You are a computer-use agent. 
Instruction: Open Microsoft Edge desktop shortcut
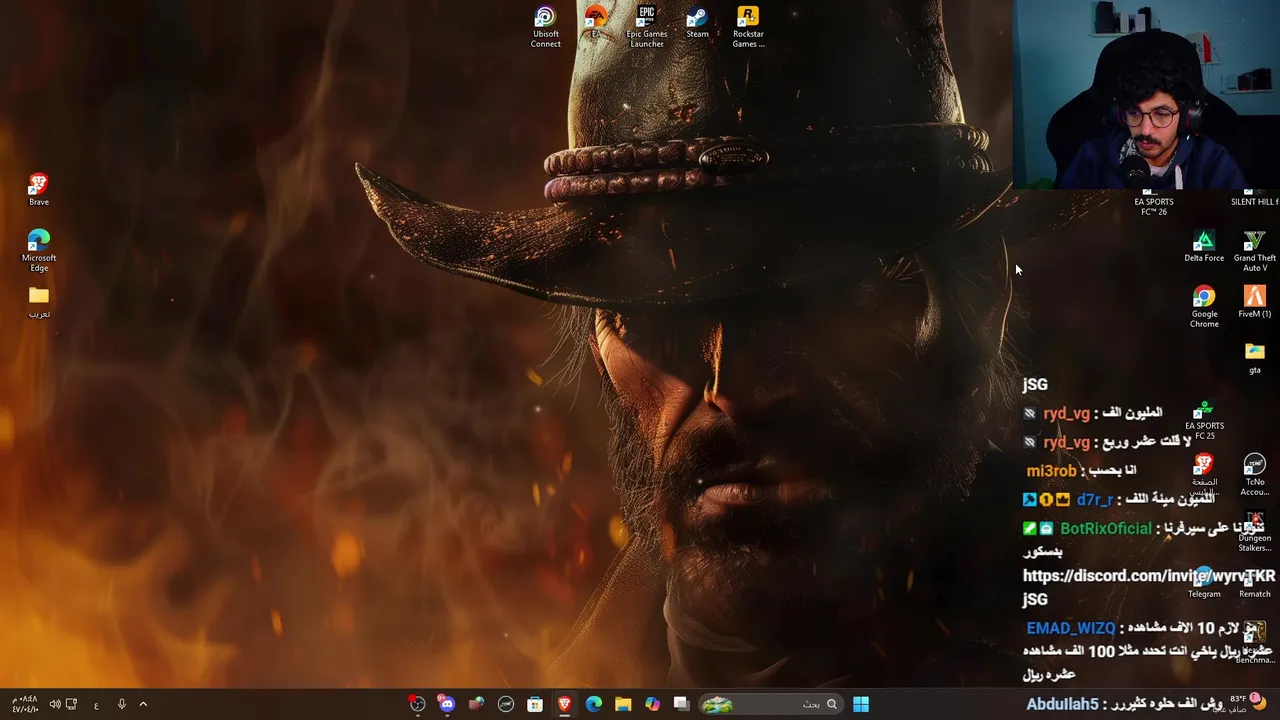tap(38, 250)
